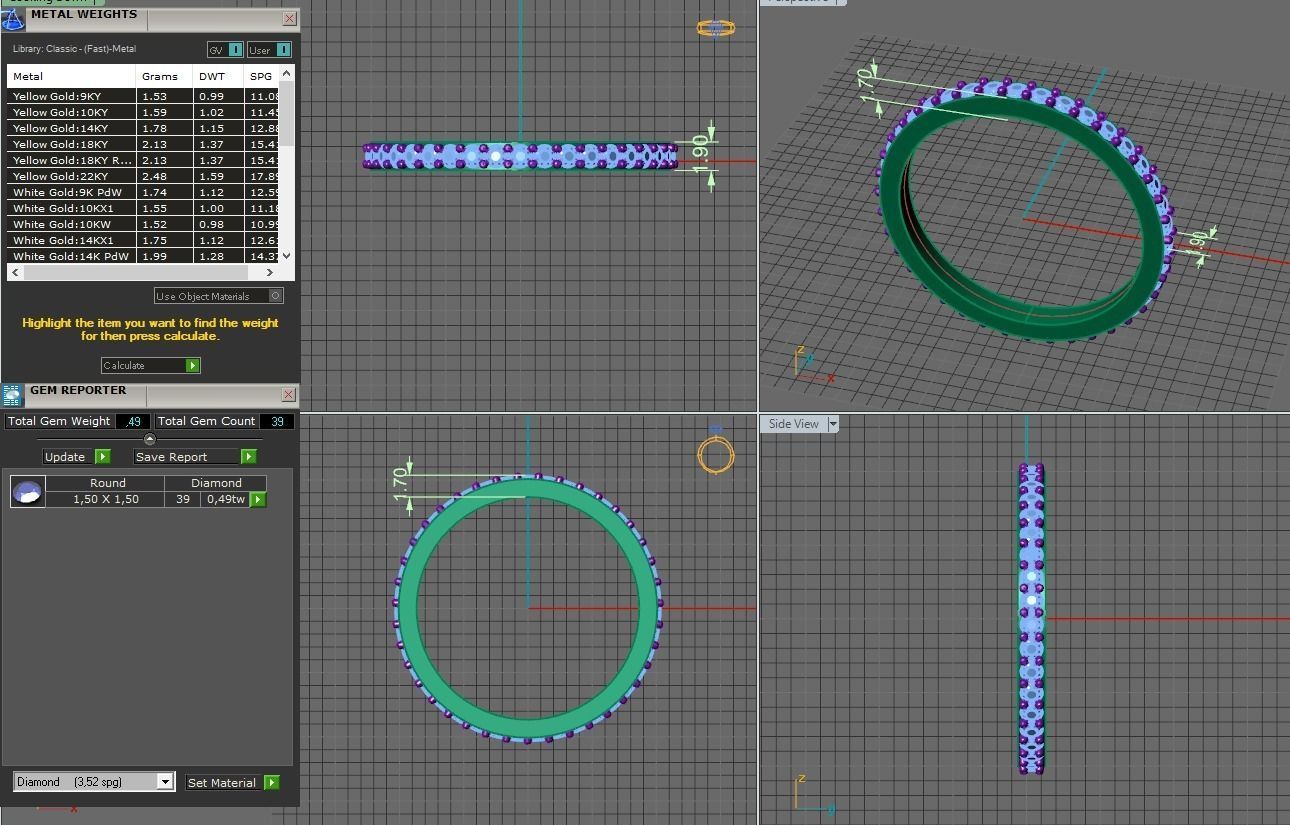Select the Yellow Gold:9KY row
Screen dimensions: 1290x825
click(143, 96)
